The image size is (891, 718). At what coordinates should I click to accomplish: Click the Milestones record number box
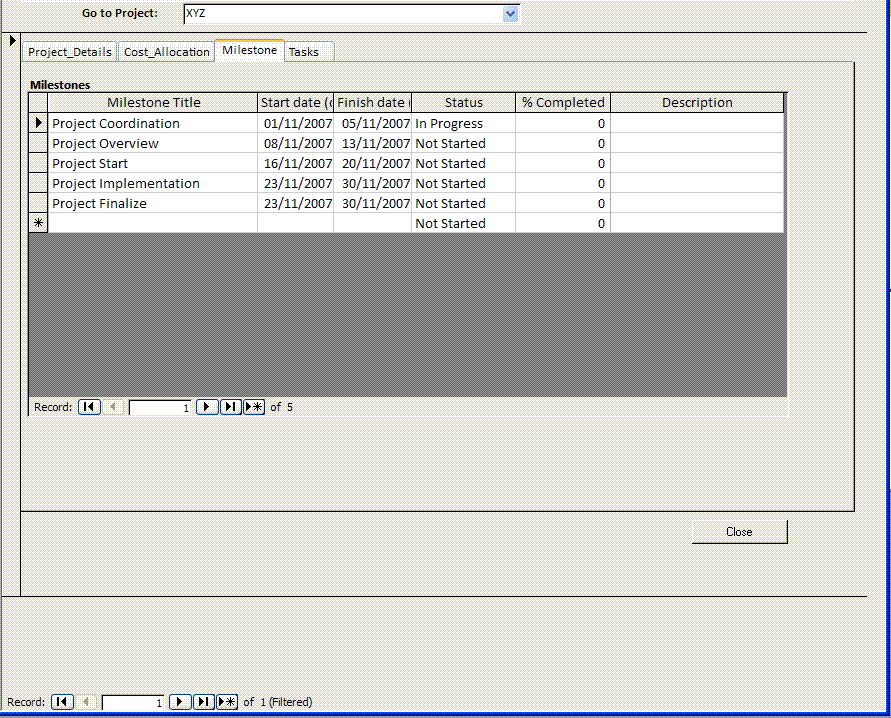pos(160,407)
